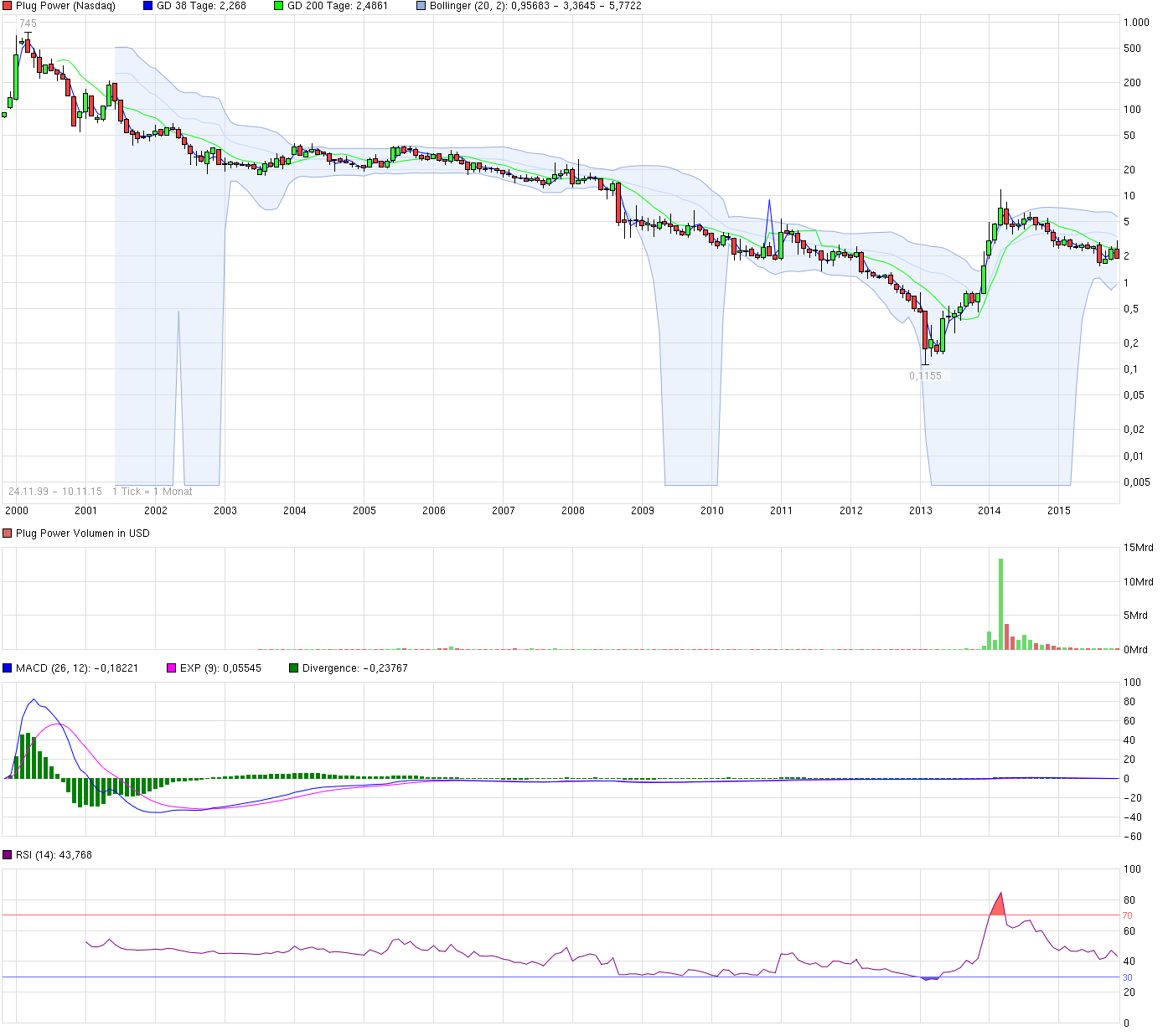Click the dark green Divergence legend swatch
The height and width of the screenshot is (1036, 1168).
(293, 668)
